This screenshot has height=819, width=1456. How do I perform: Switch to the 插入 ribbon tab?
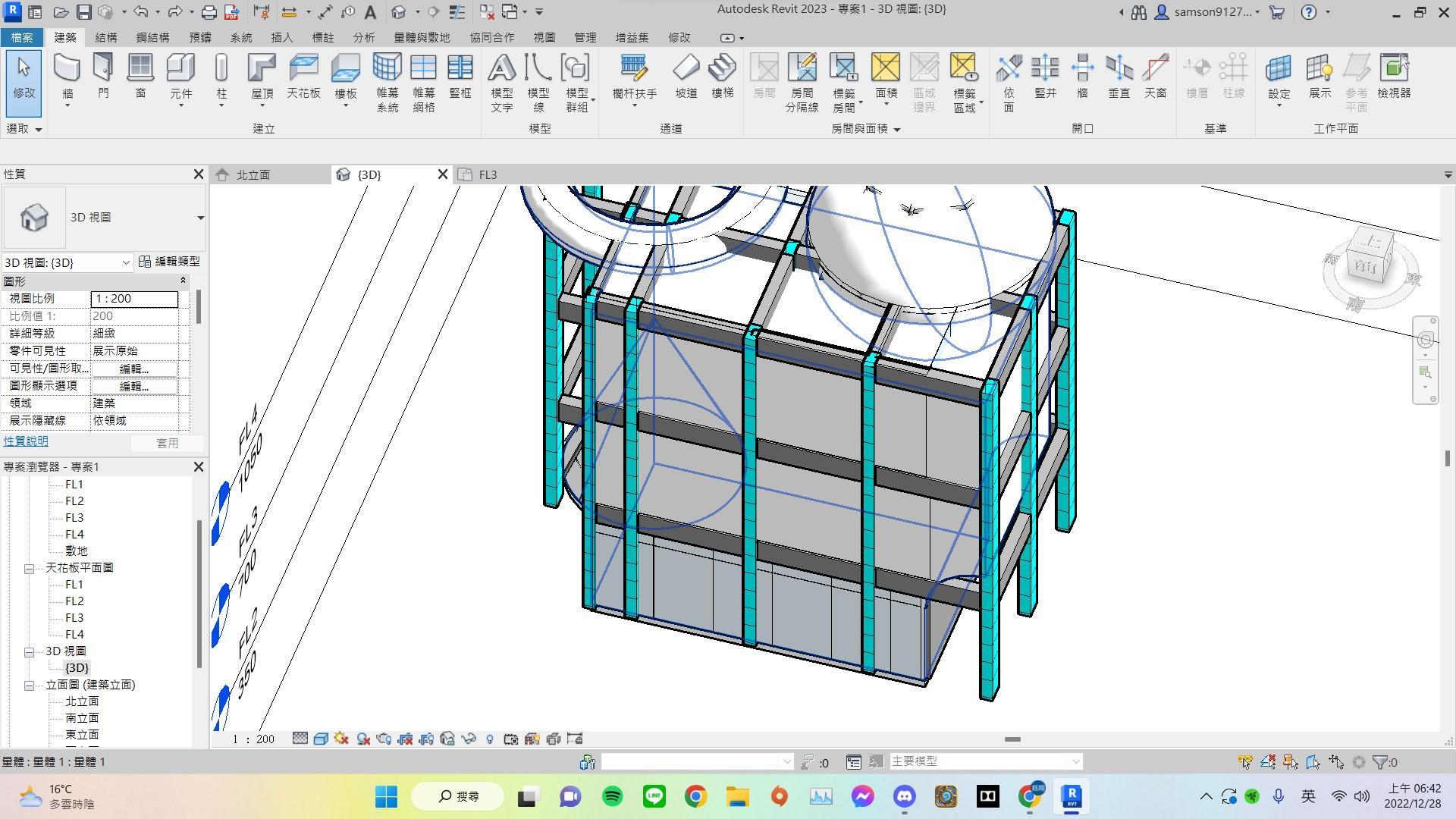tap(281, 37)
